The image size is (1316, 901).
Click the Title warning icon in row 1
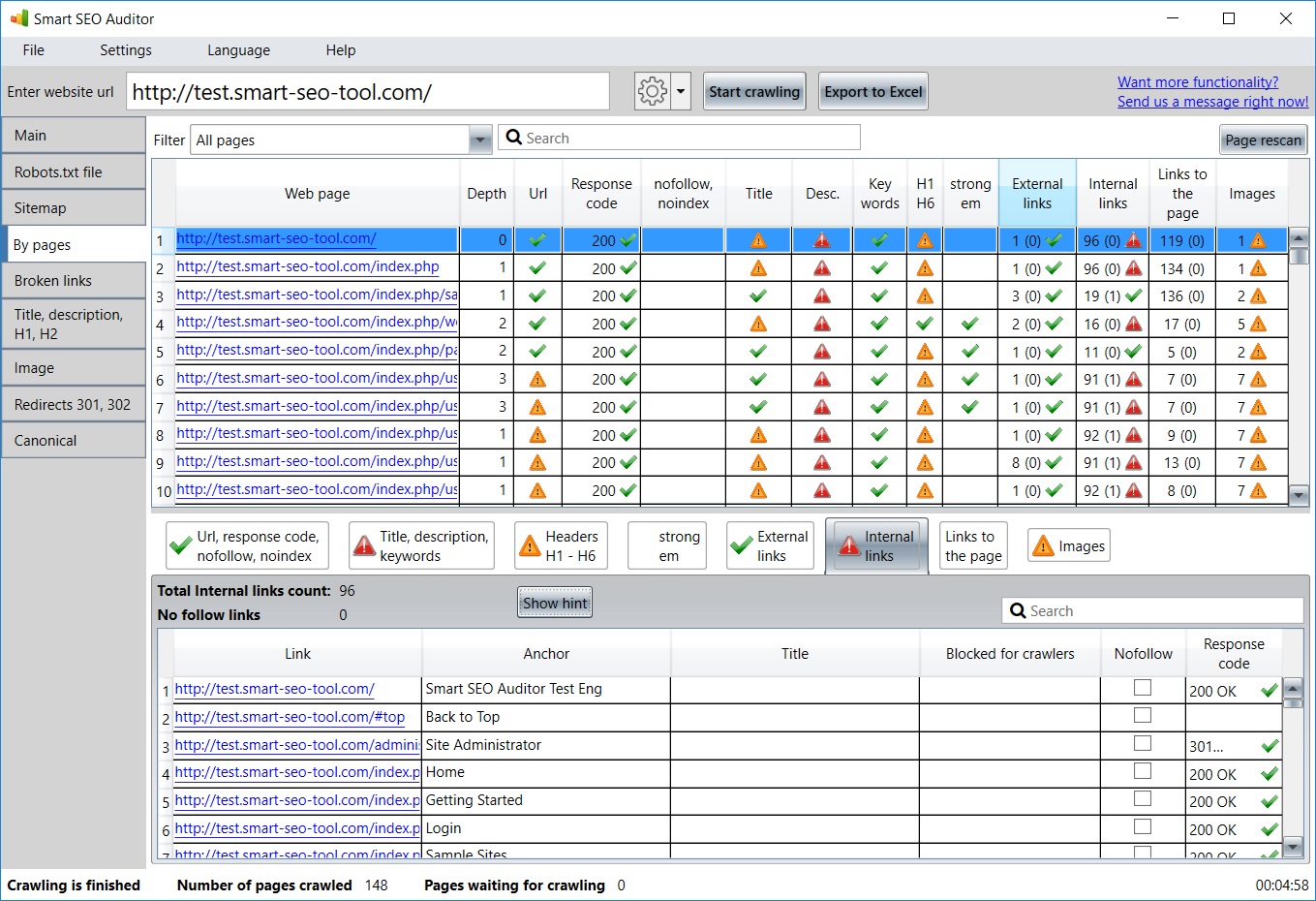pos(758,240)
